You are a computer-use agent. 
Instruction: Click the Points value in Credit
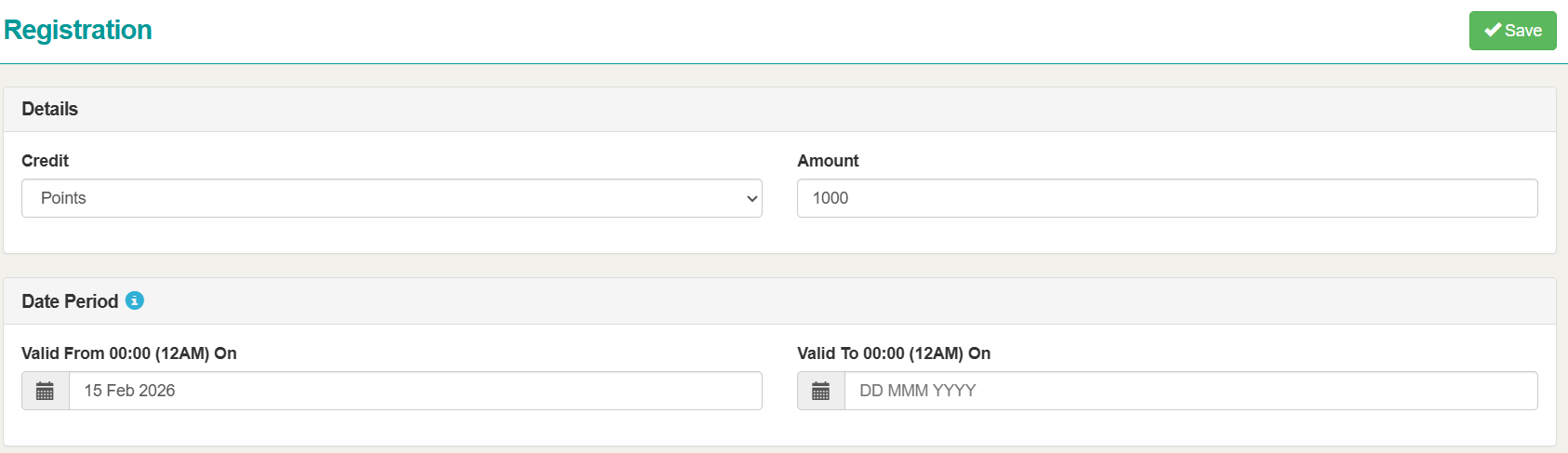[x=63, y=198]
